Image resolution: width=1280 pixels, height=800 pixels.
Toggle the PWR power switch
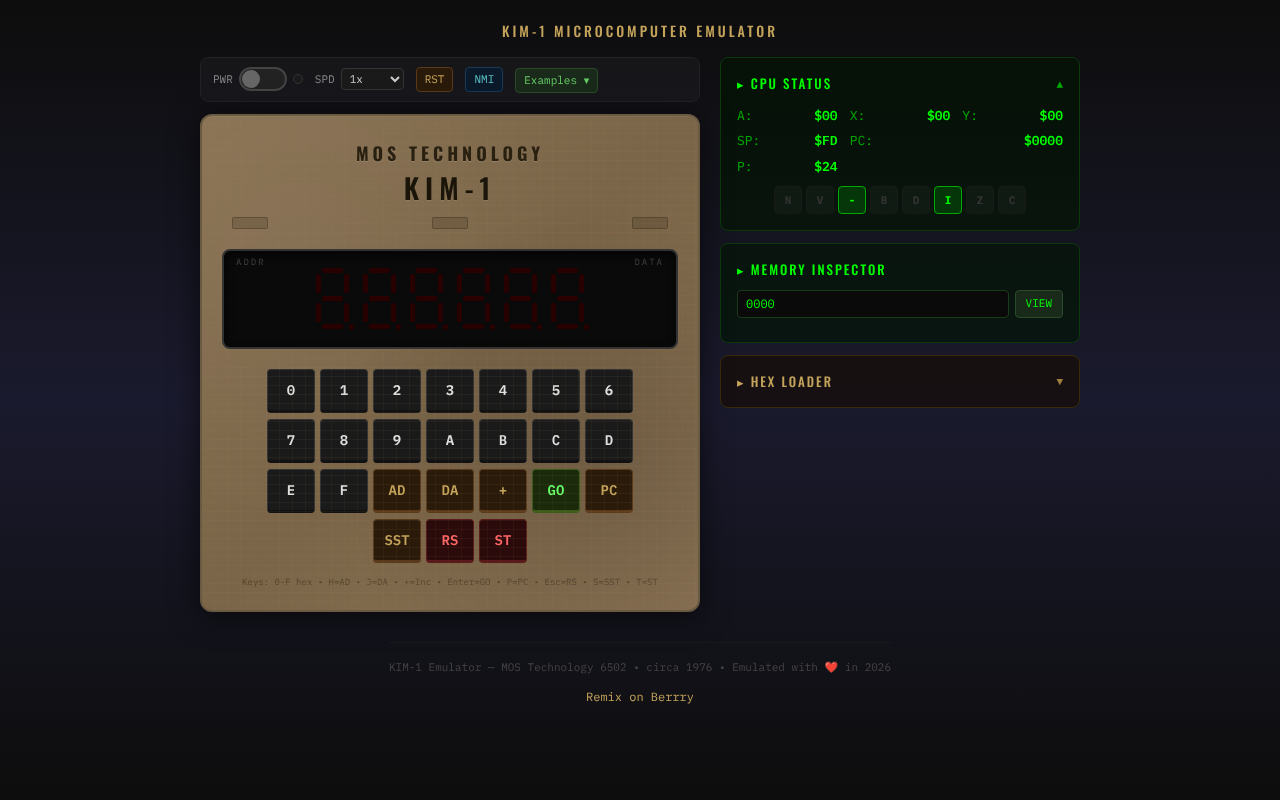pos(262,78)
